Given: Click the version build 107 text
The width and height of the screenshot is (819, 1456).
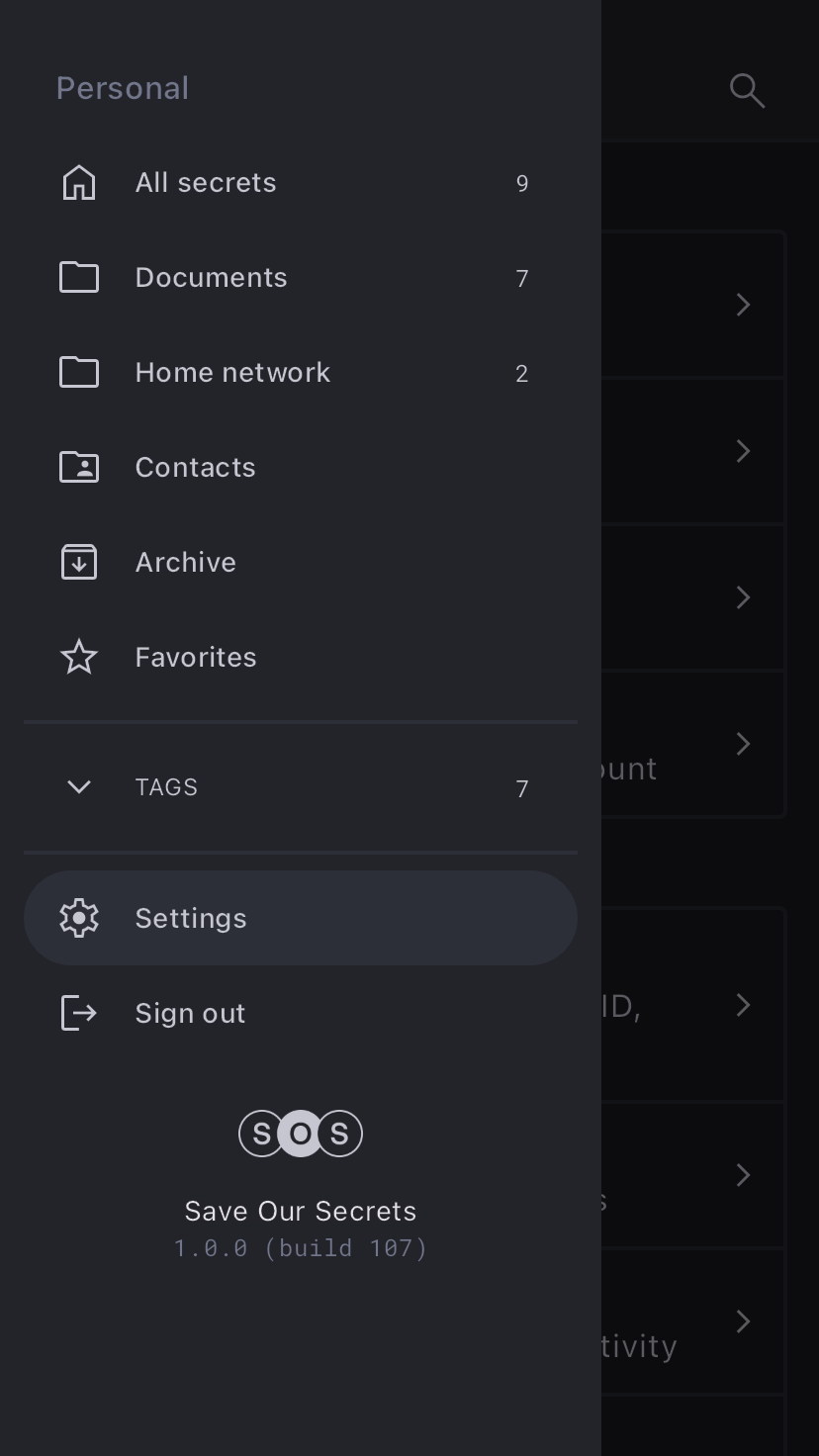Looking at the screenshot, I should click(301, 1248).
